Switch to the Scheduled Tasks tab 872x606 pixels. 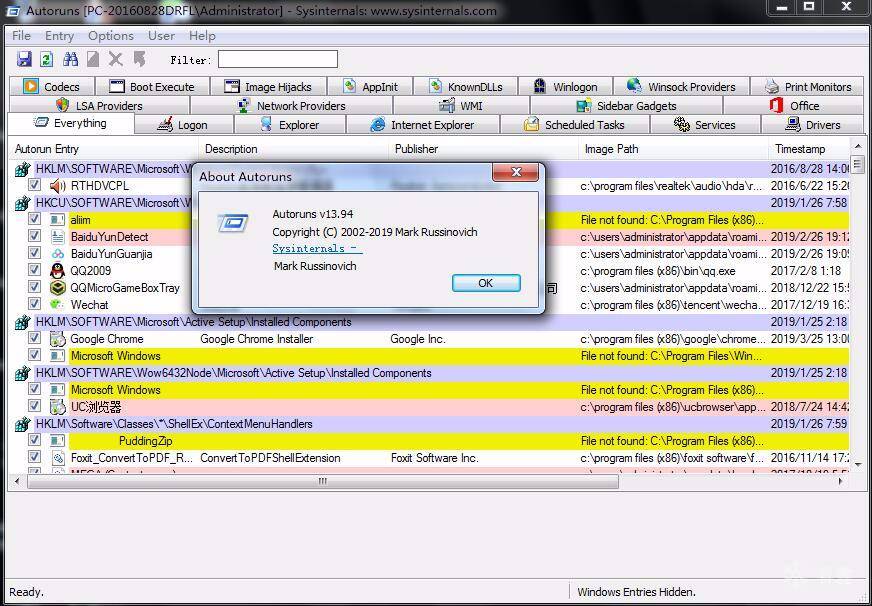point(575,125)
